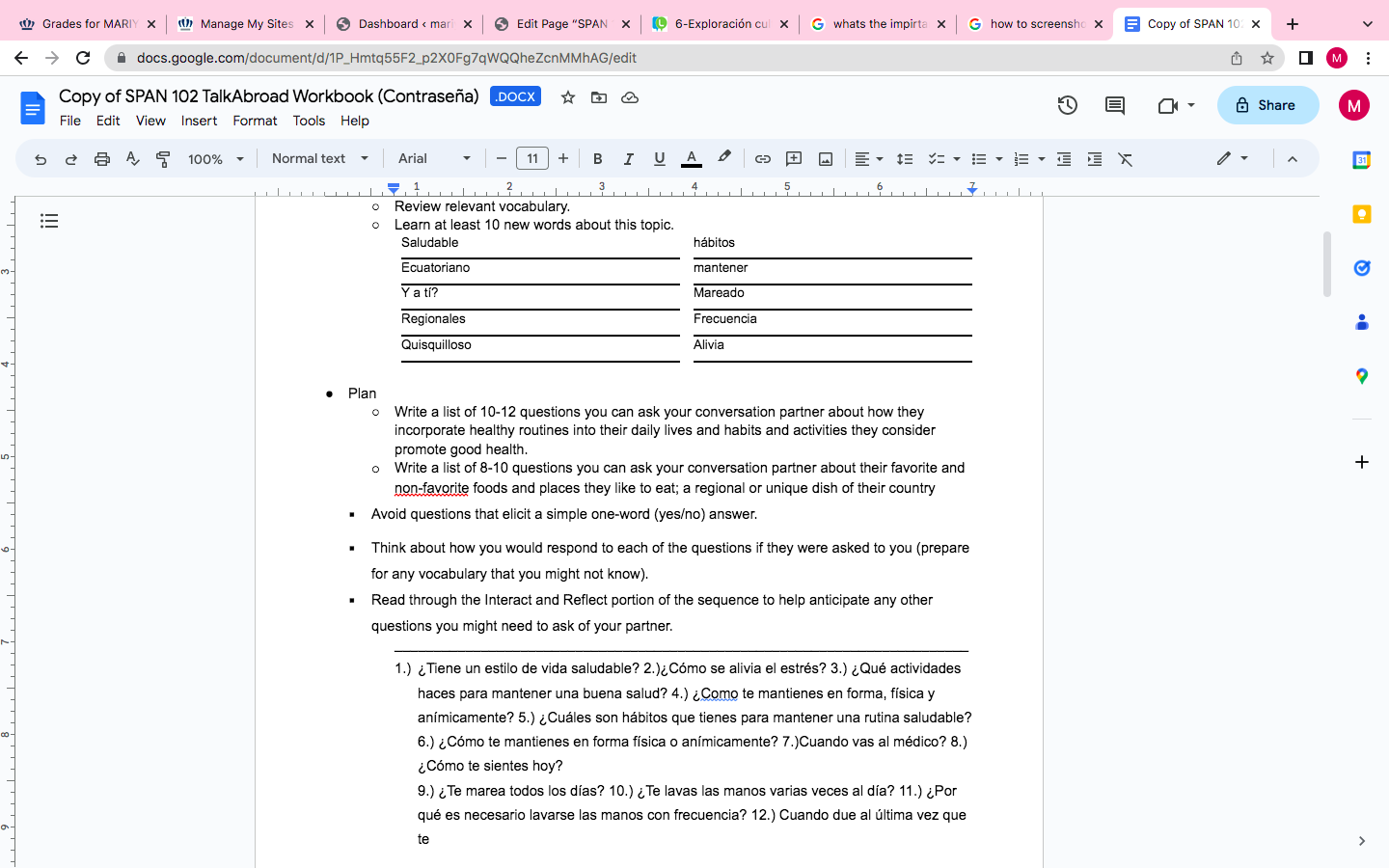
Task: Switch to the Manage My Sites tab
Action: 246,24
